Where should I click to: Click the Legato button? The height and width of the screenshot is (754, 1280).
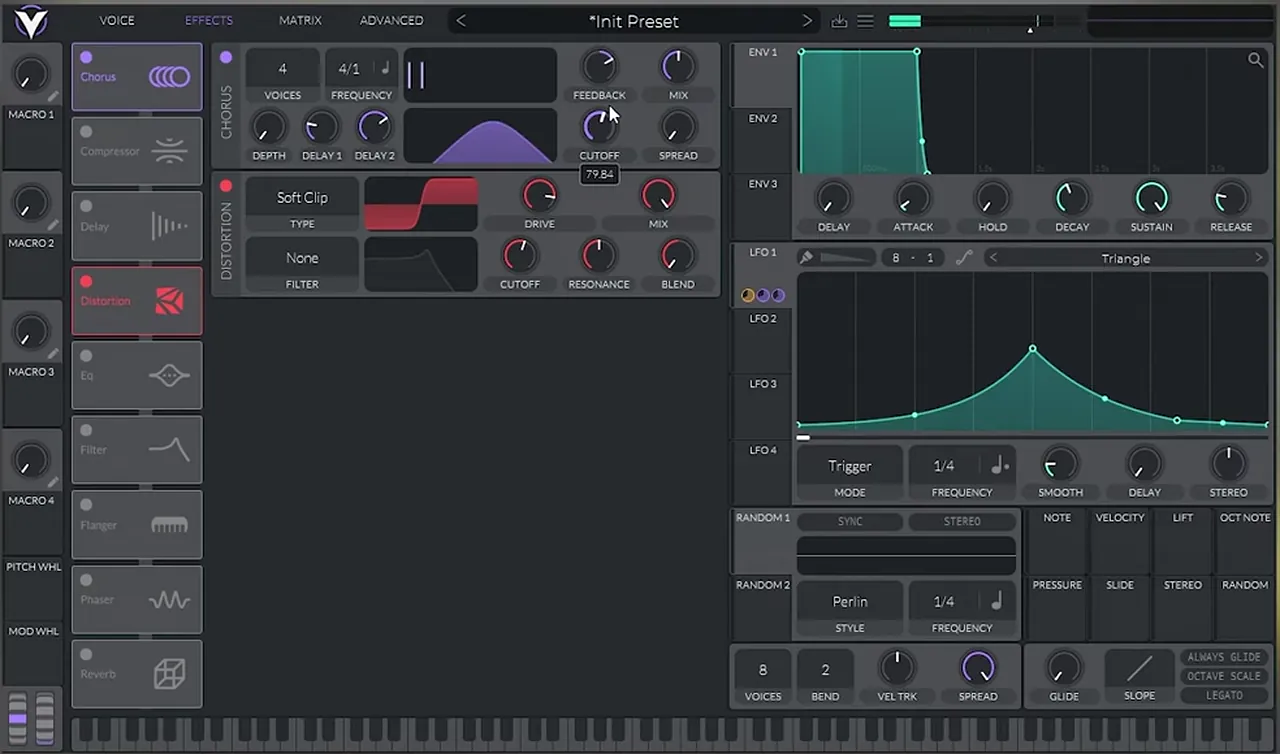1223,695
